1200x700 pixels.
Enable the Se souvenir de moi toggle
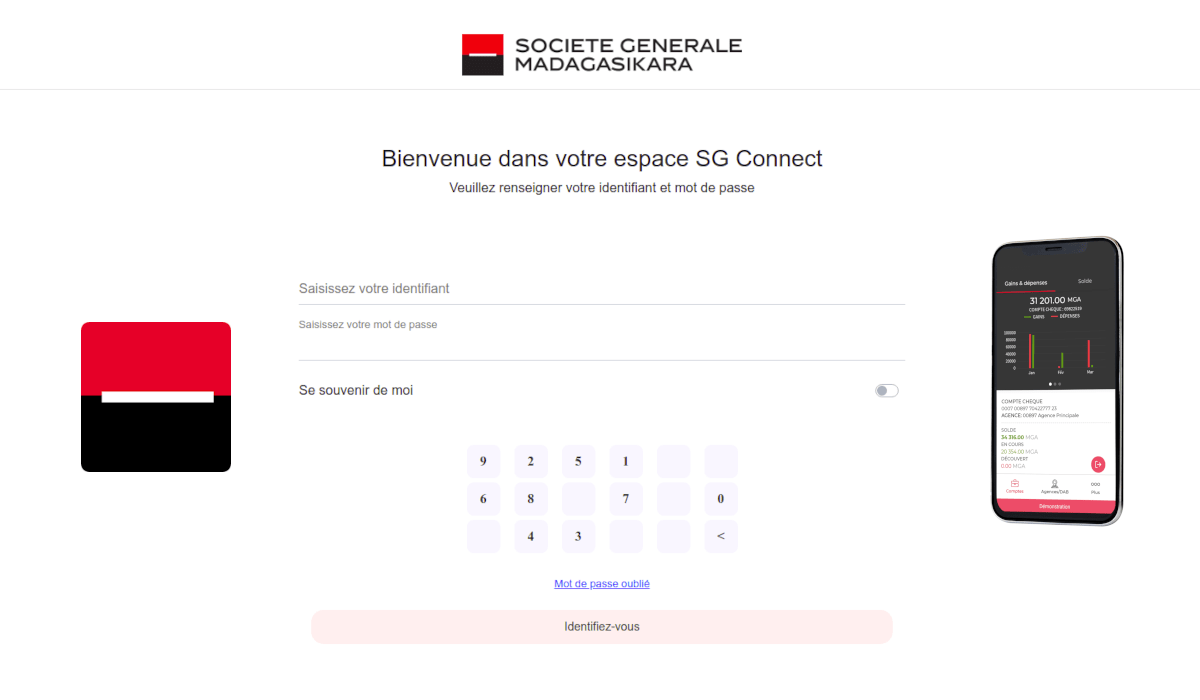point(886,390)
